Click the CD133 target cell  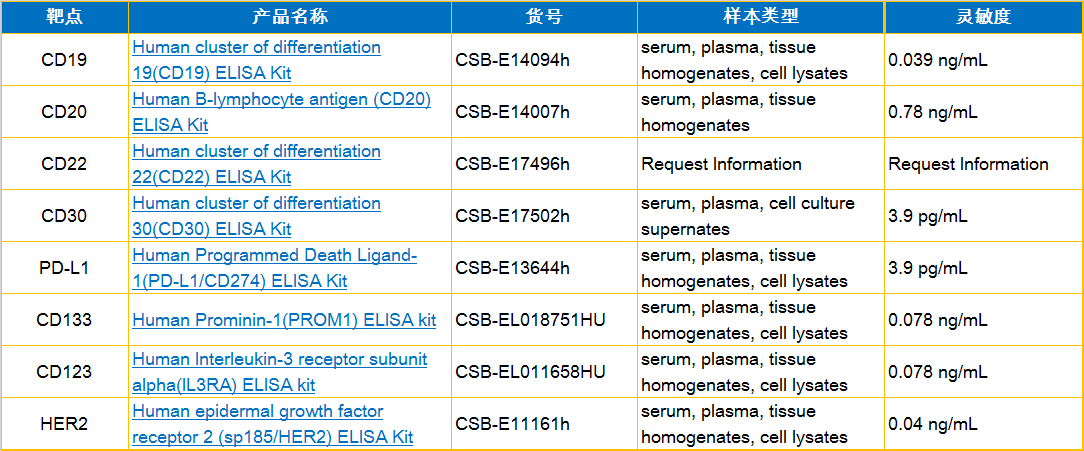[65, 320]
